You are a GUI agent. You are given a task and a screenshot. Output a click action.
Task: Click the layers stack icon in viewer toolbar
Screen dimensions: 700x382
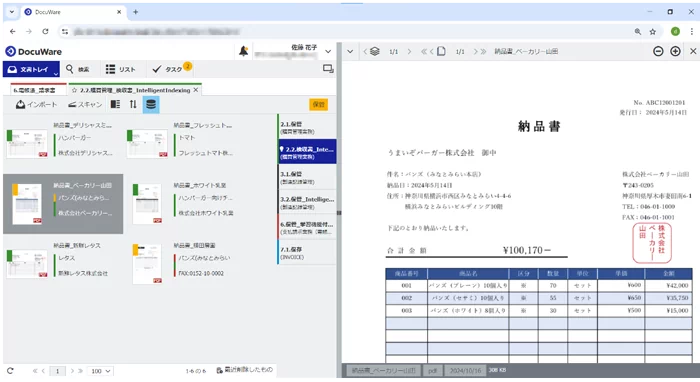tap(375, 51)
